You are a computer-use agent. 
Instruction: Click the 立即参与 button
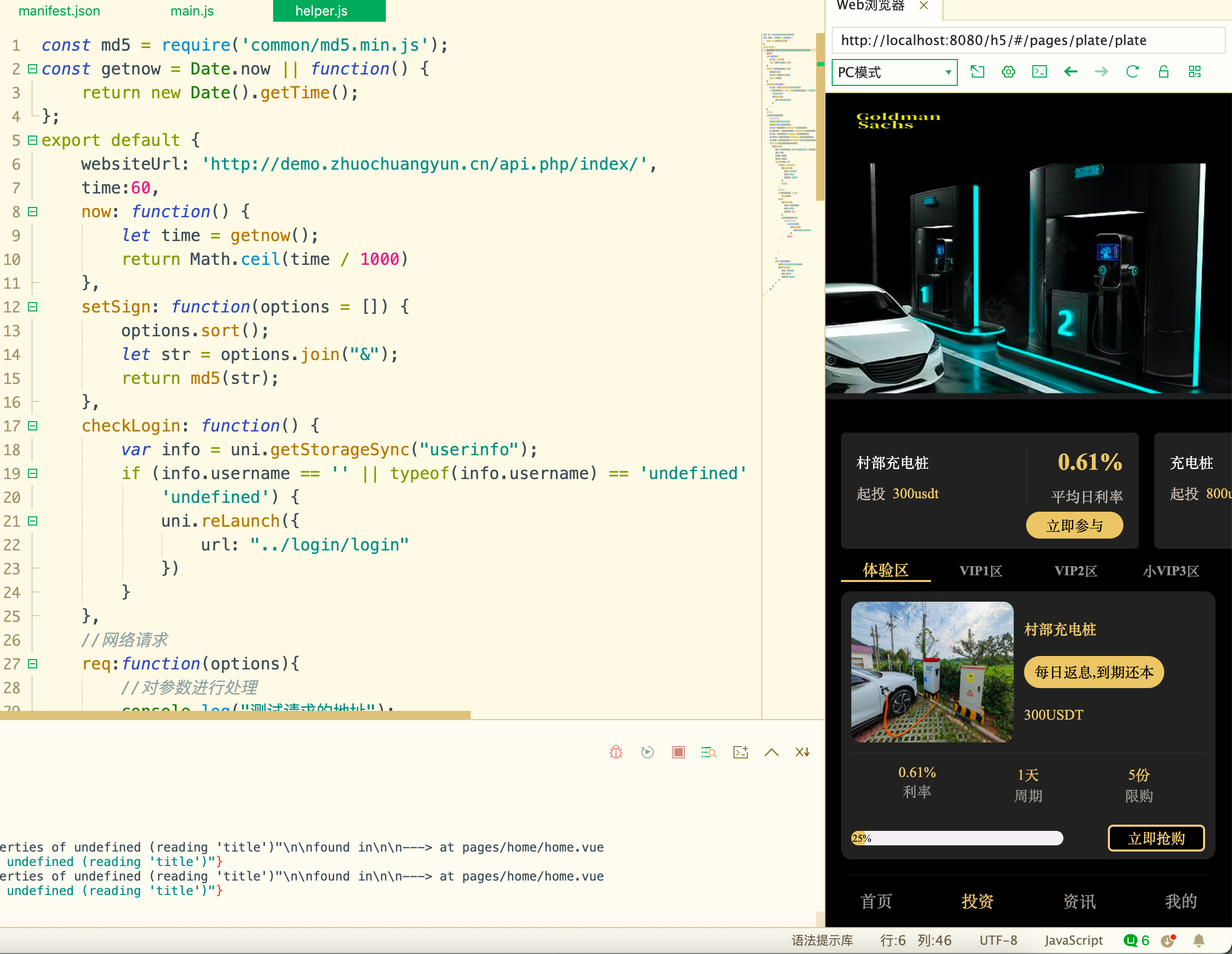pos(1074,526)
